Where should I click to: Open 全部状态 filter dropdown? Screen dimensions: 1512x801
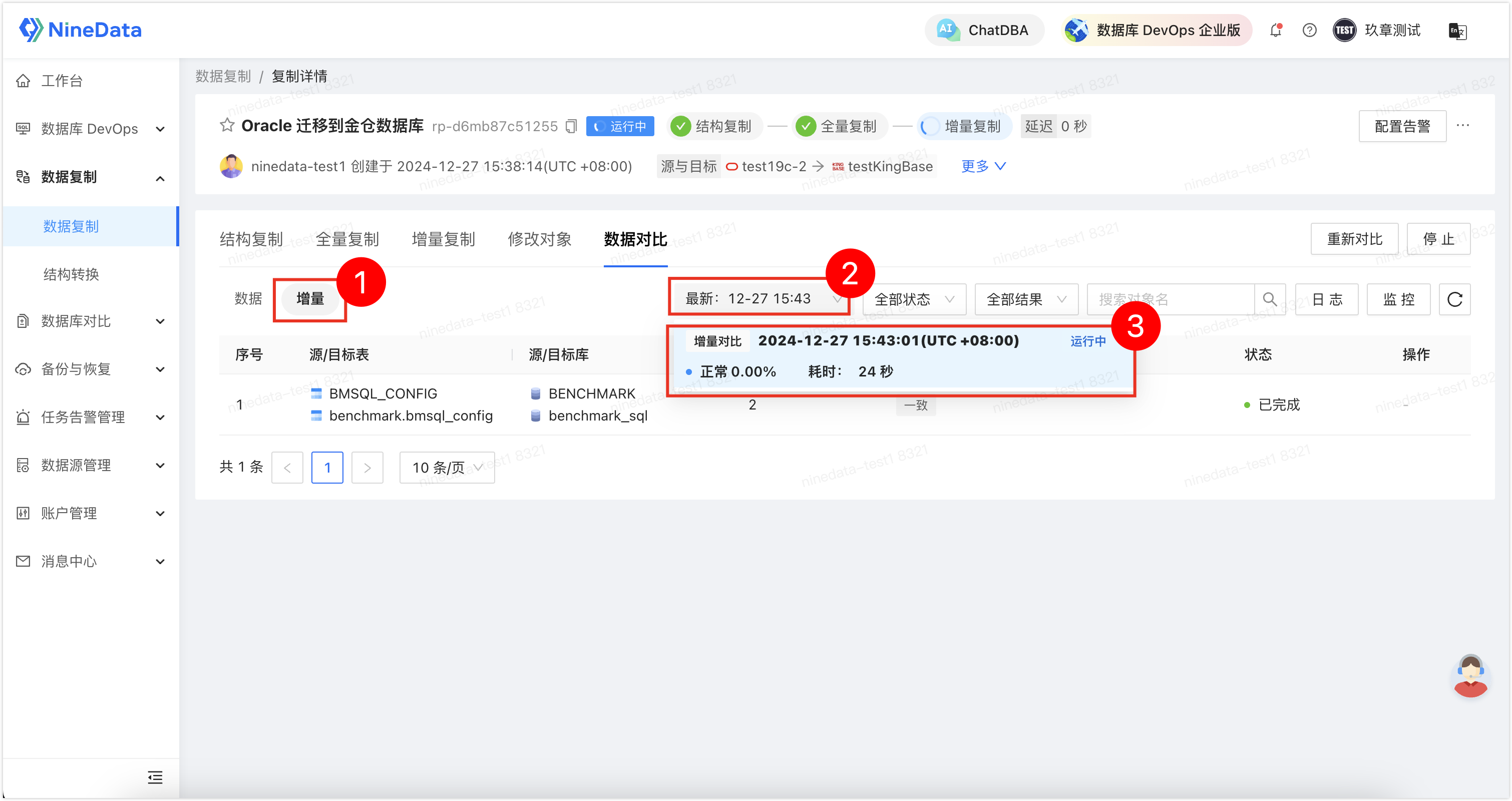[914, 299]
